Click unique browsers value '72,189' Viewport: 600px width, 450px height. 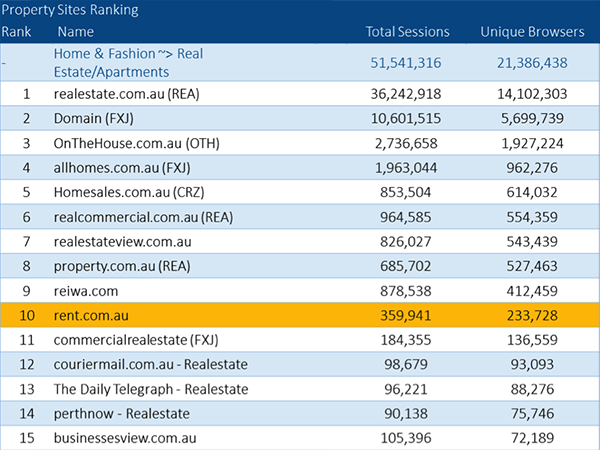coord(532,439)
